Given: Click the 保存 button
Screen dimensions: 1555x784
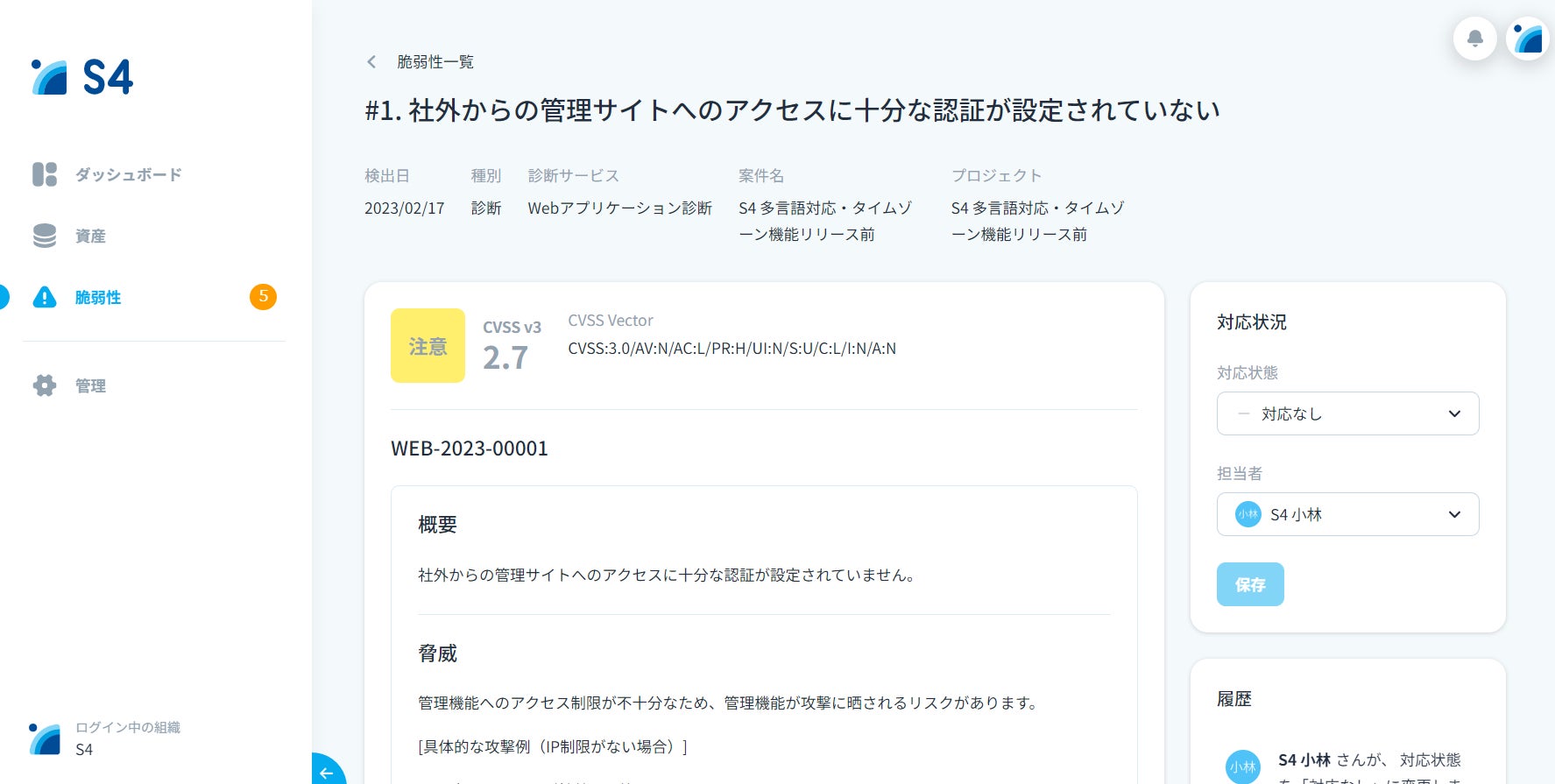Looking at the screenshot, I should (1250, 584).
